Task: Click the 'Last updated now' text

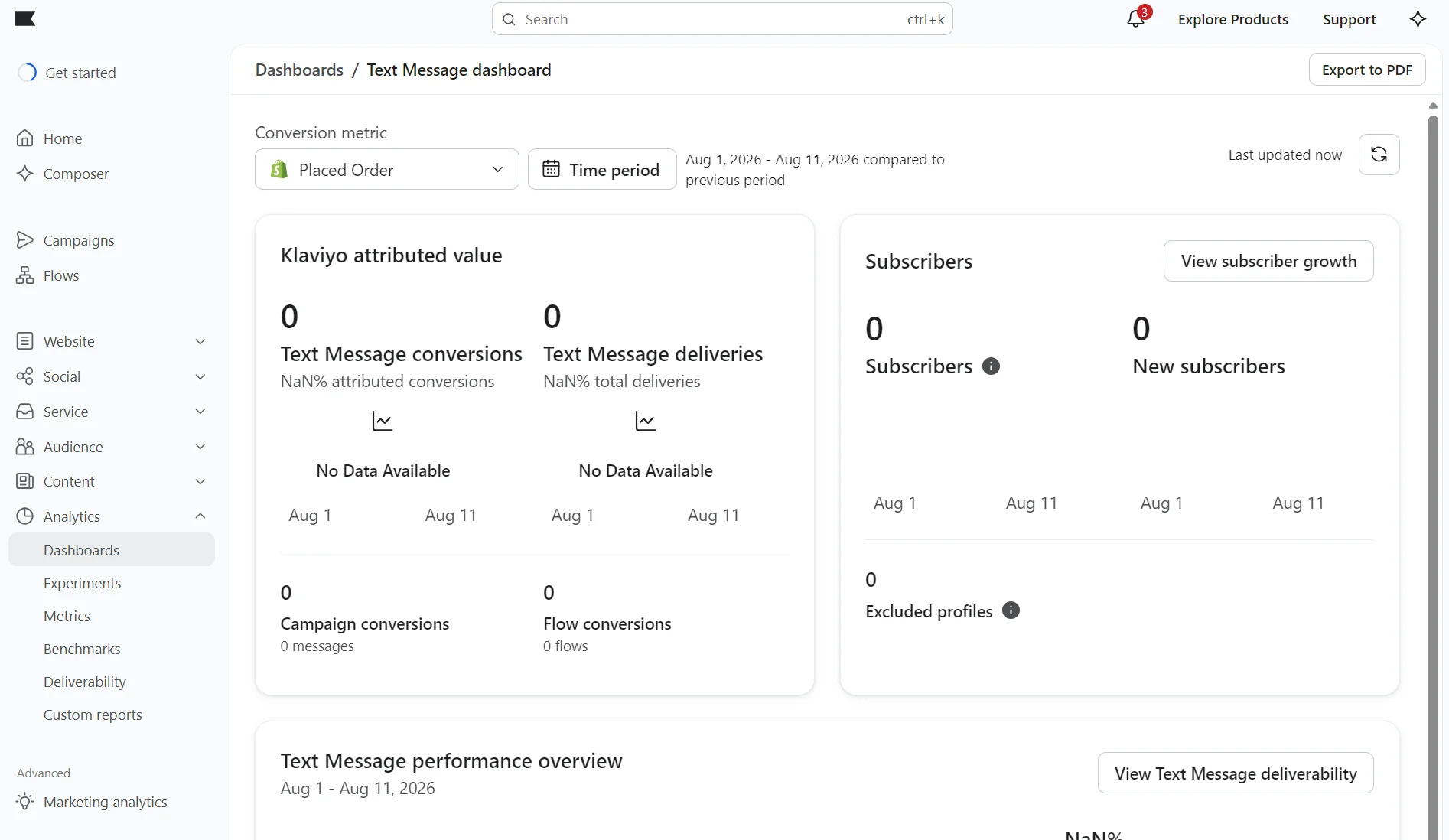Action: [1285, 155]
